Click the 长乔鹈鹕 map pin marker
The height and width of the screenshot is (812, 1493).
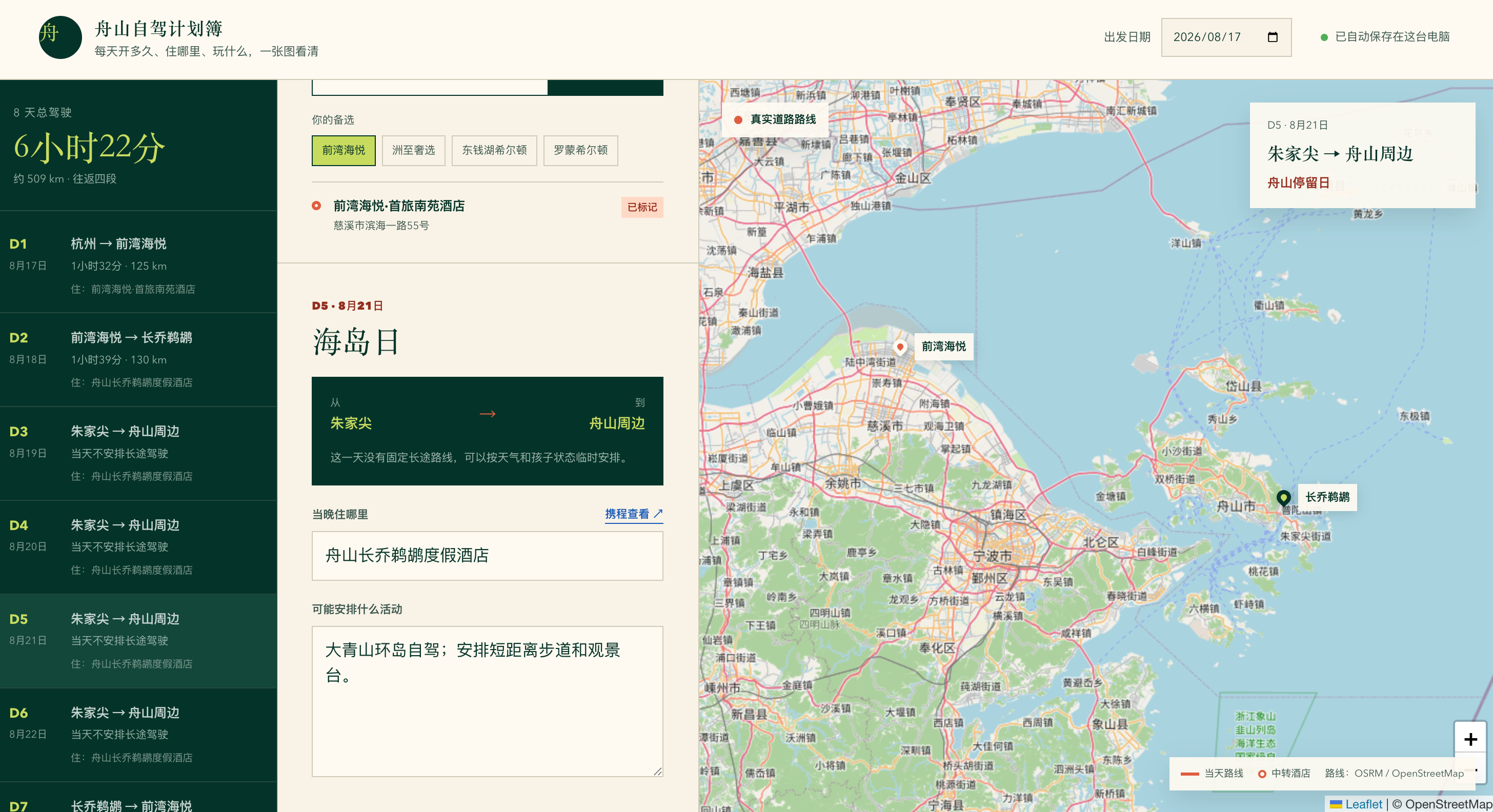coord(1283,498)
